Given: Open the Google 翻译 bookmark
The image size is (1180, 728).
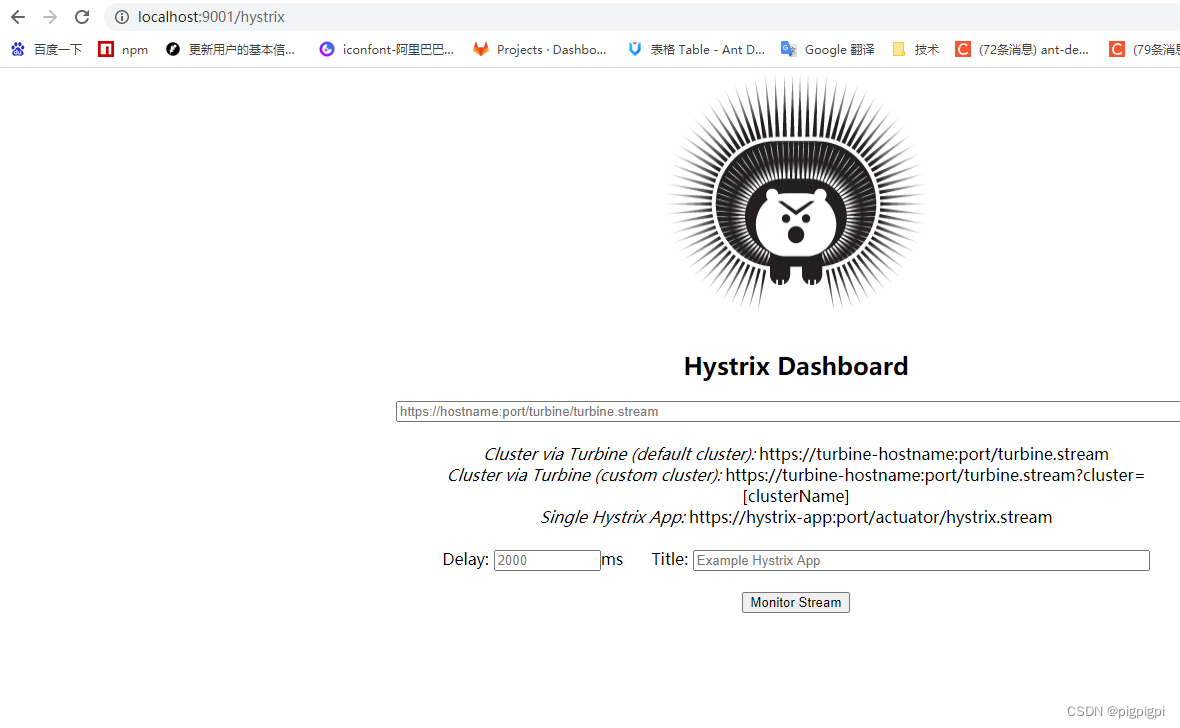Looking at the screenshot, I should tap(828, 49).
